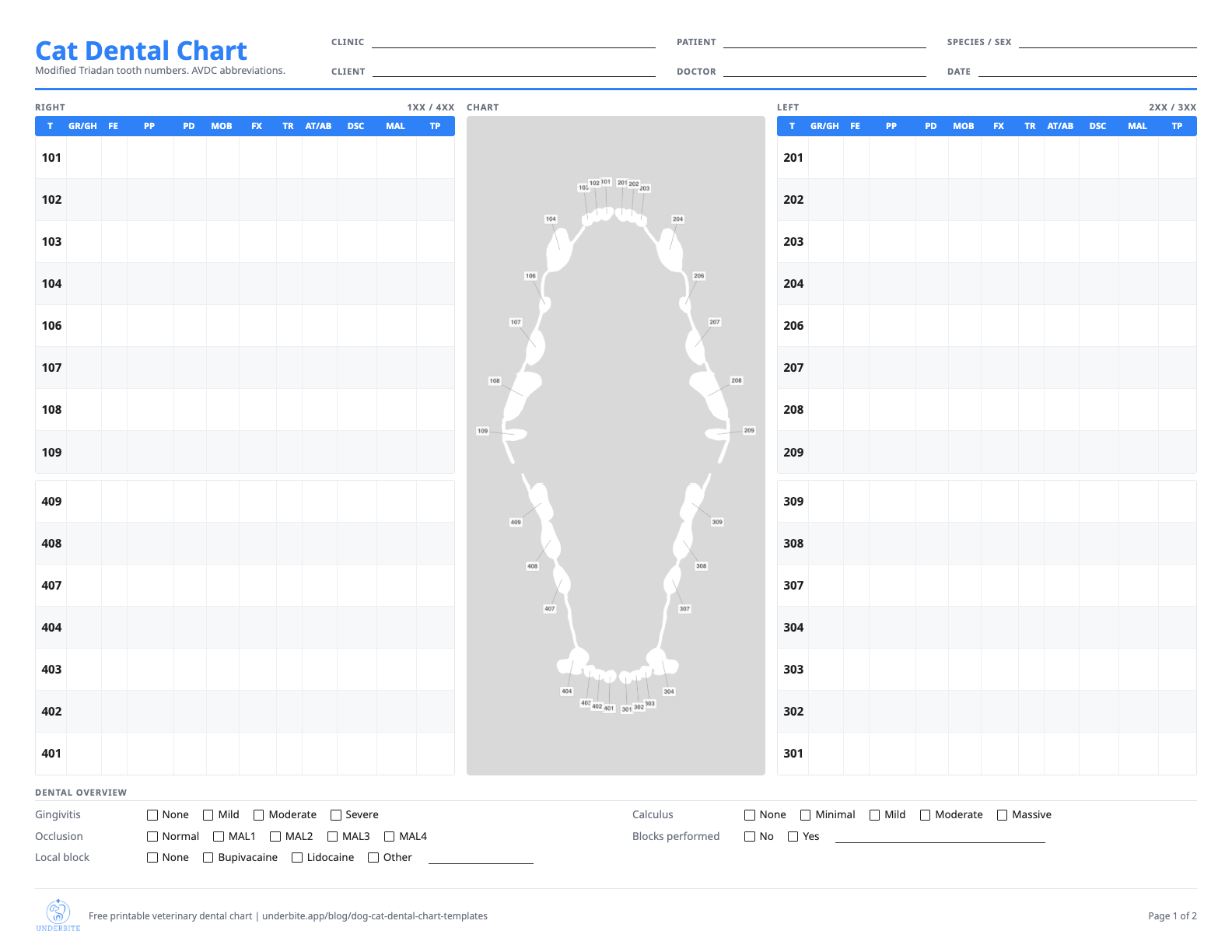
Task: Click GR/GH column header in Right table
Action: pyautogui.click(x=82, y=126)
